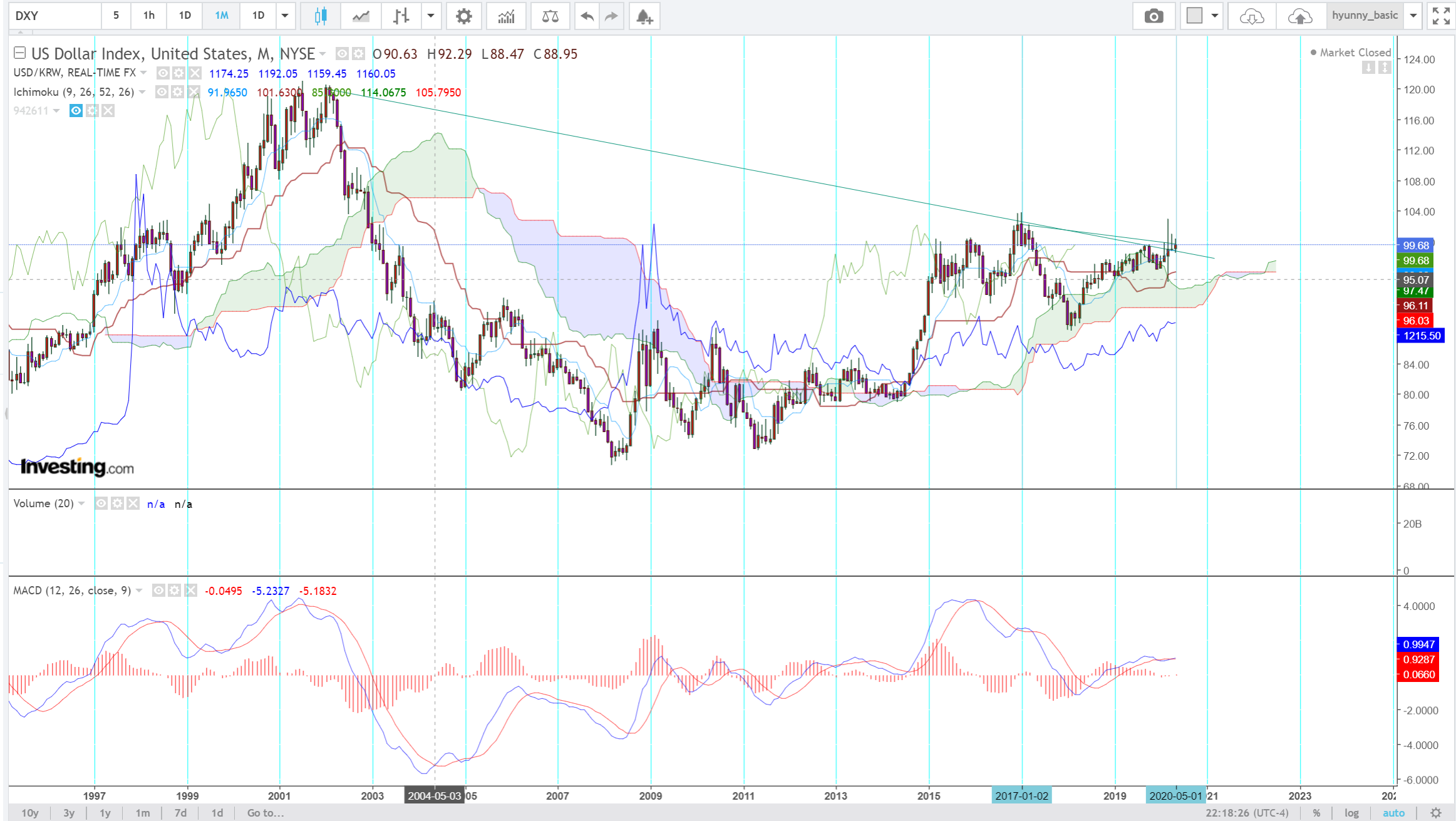Save the chart layout to the cloud
This screenshot has width=1456, height=821.
pos(1299,16)
